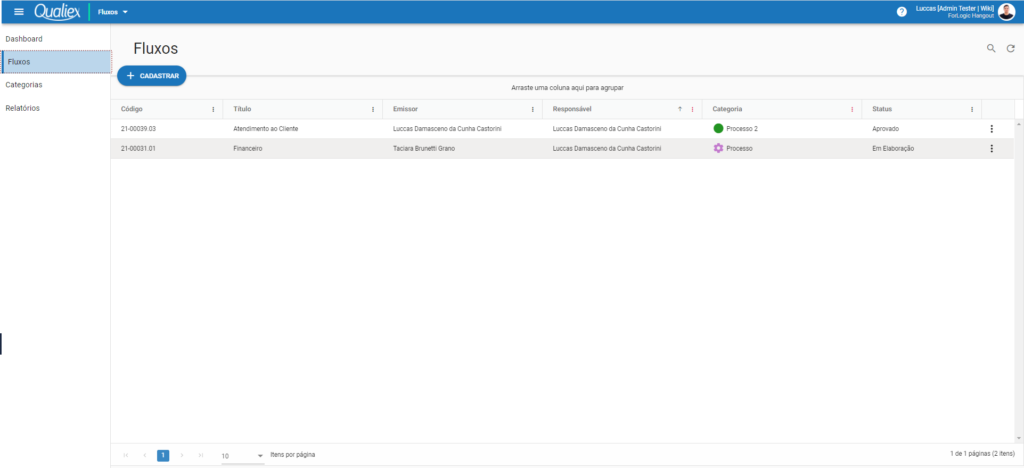Go to previous page arrow
Viewport: 1024px width, 468px height.
(144, 455)
